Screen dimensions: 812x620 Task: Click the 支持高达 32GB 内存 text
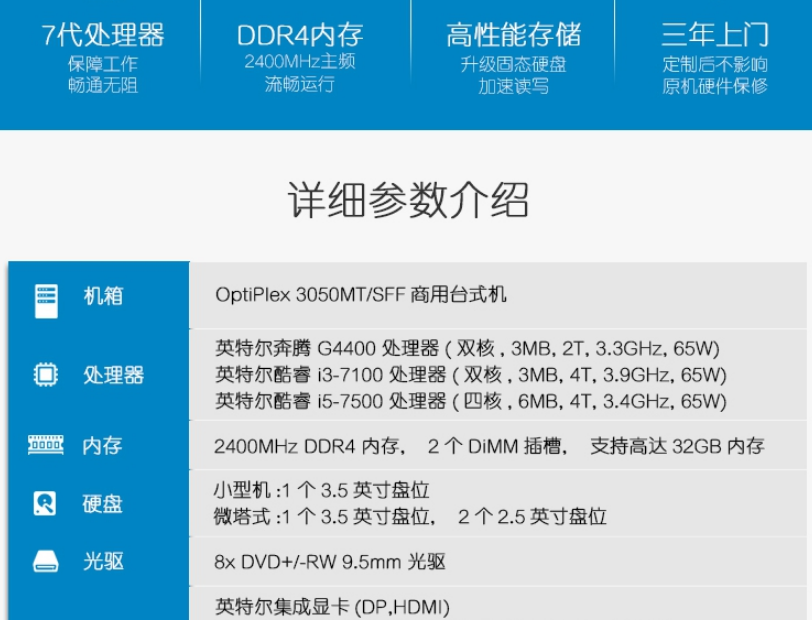pos(677,446)
